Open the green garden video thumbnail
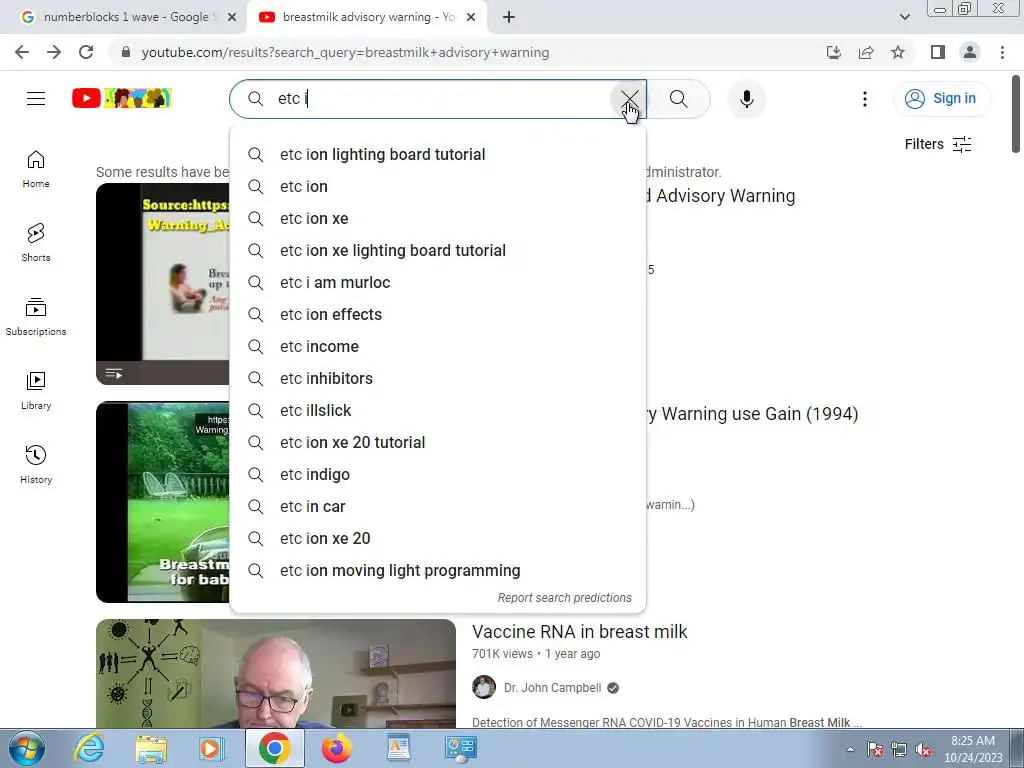Viewport: 1024px width, 768px height. (x=163, y=502)
